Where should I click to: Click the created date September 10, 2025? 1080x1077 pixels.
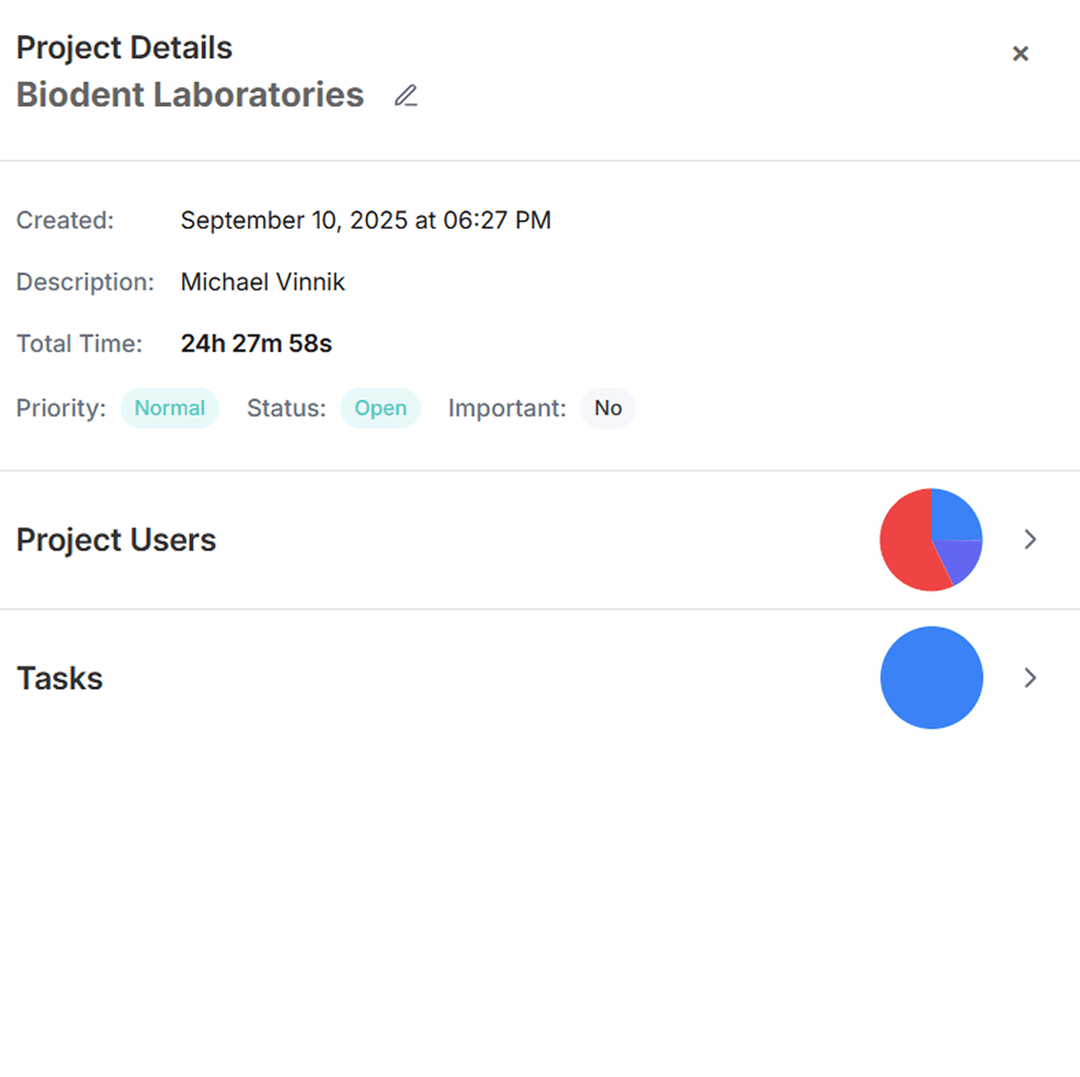(365, 220)
